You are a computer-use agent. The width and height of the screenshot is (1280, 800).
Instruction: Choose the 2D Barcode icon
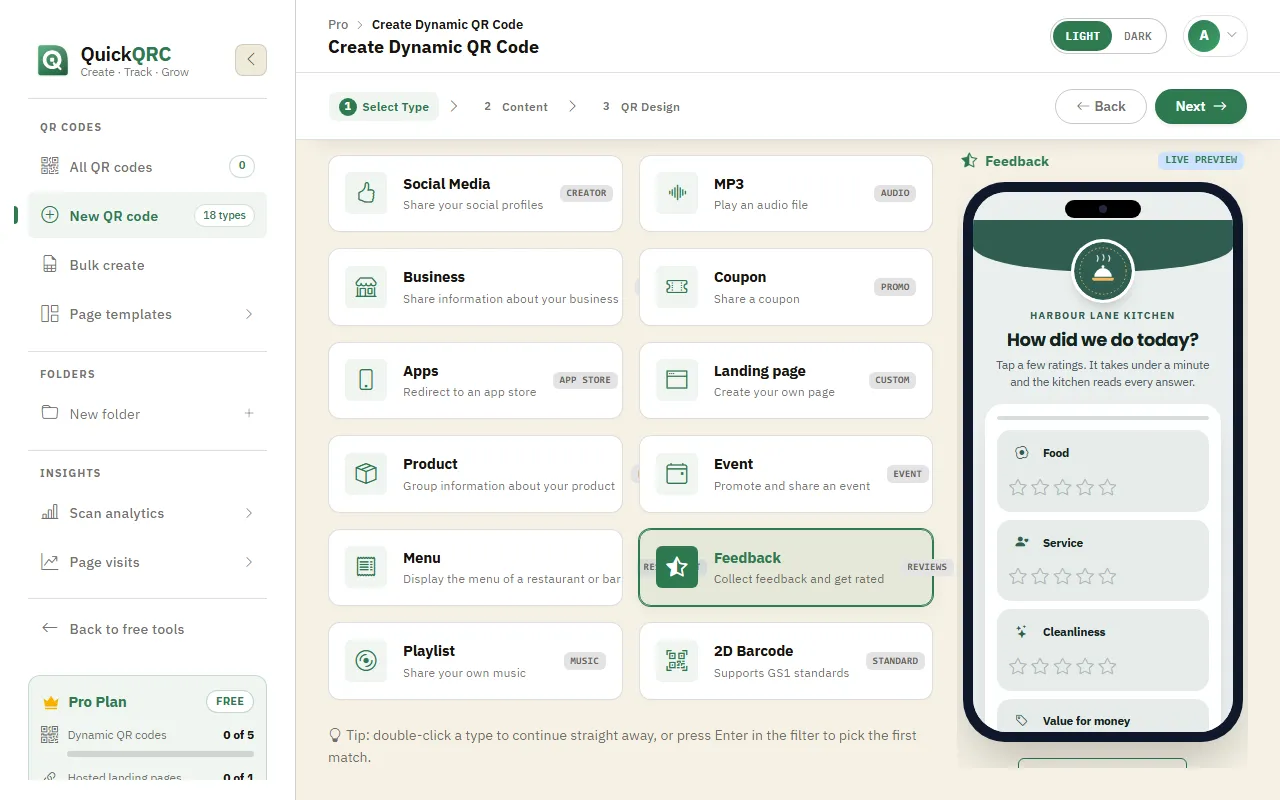point(677,661)
